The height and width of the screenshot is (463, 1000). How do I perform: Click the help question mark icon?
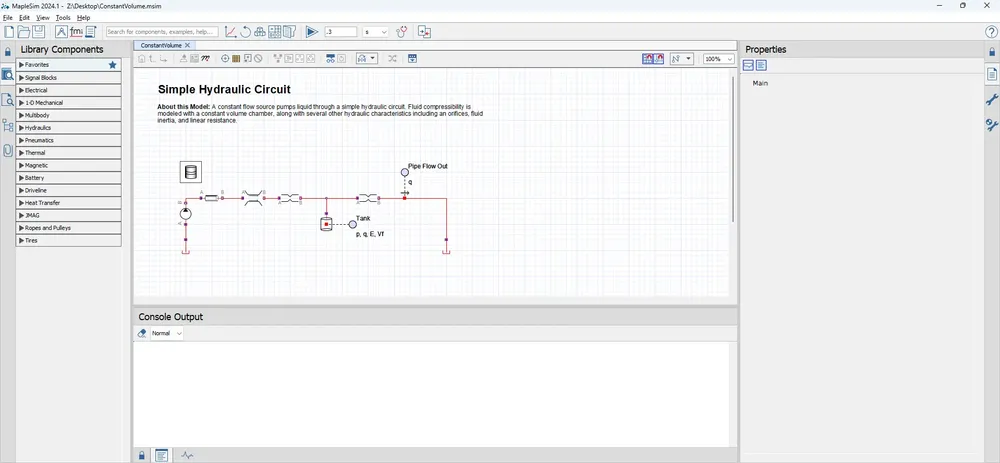(991, 31)
